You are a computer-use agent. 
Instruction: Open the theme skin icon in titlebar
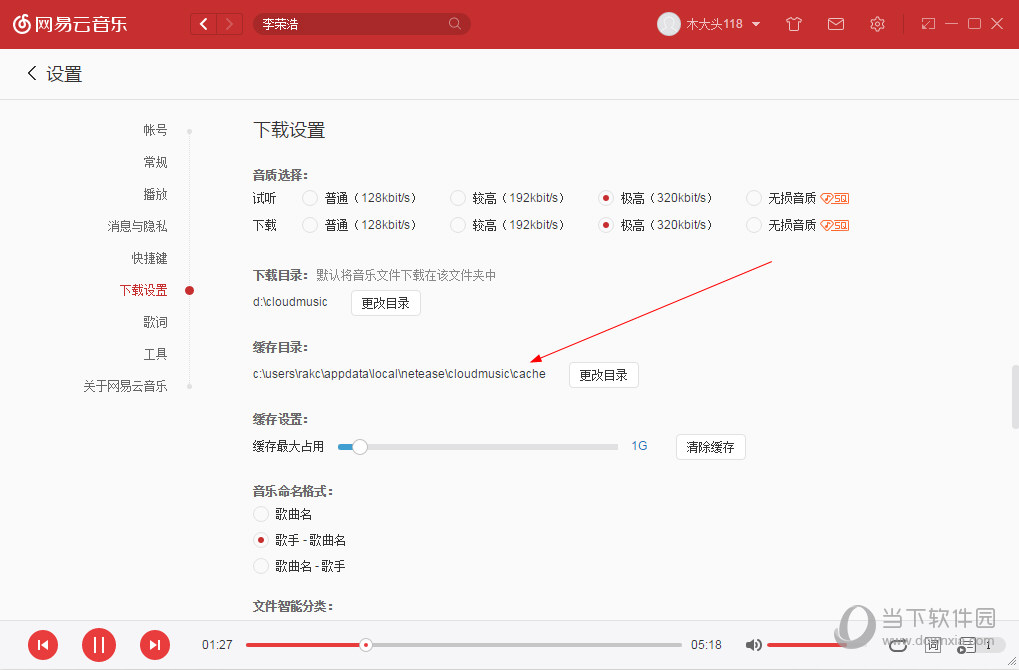(x=793, y=23)
